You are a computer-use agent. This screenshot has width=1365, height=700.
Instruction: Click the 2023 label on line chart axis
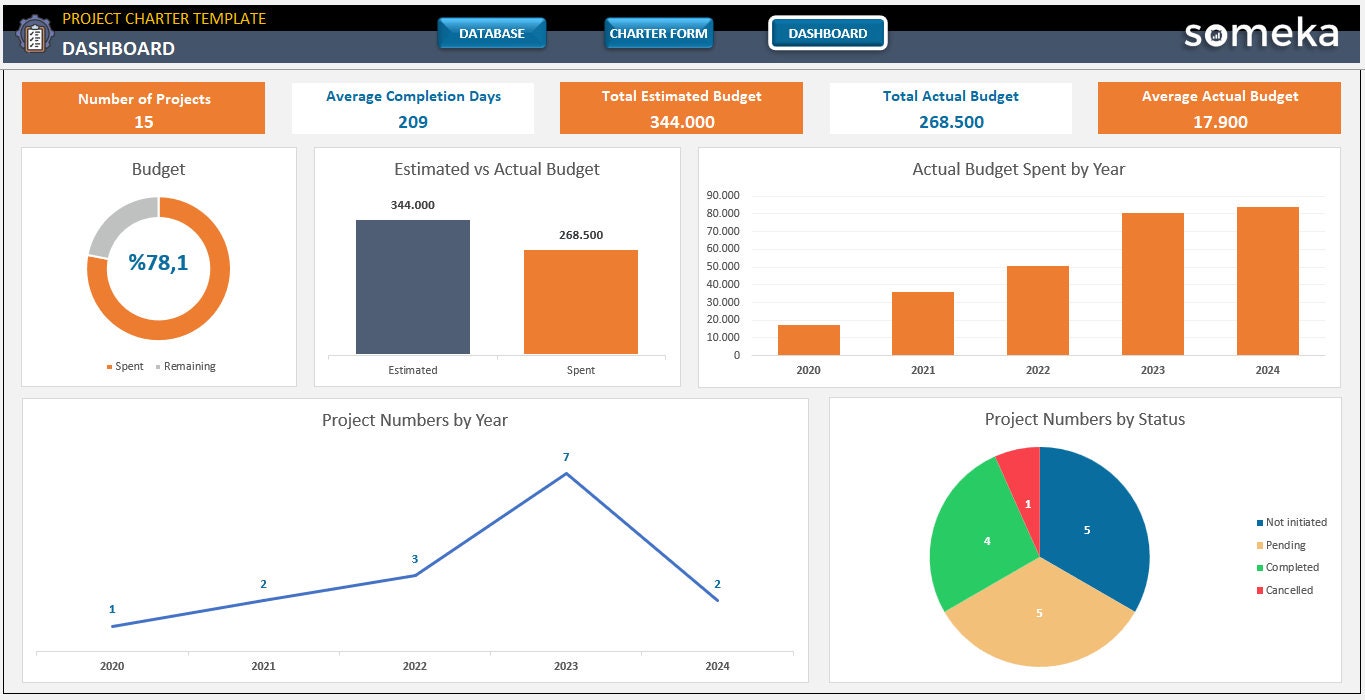(x=566, y=666)
